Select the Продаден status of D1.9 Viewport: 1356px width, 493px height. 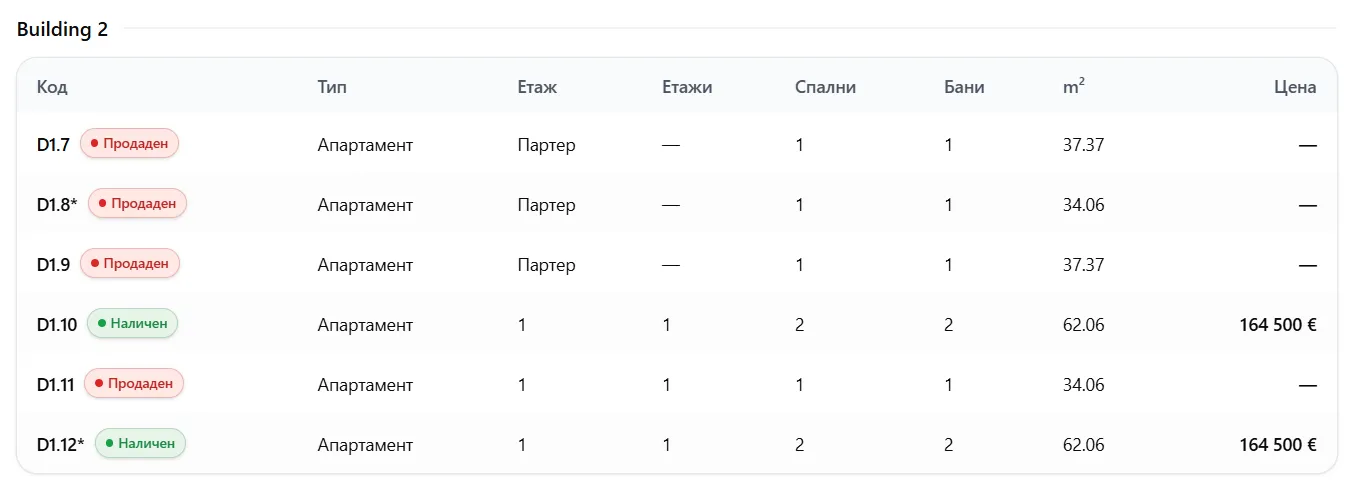coord(129,264)
